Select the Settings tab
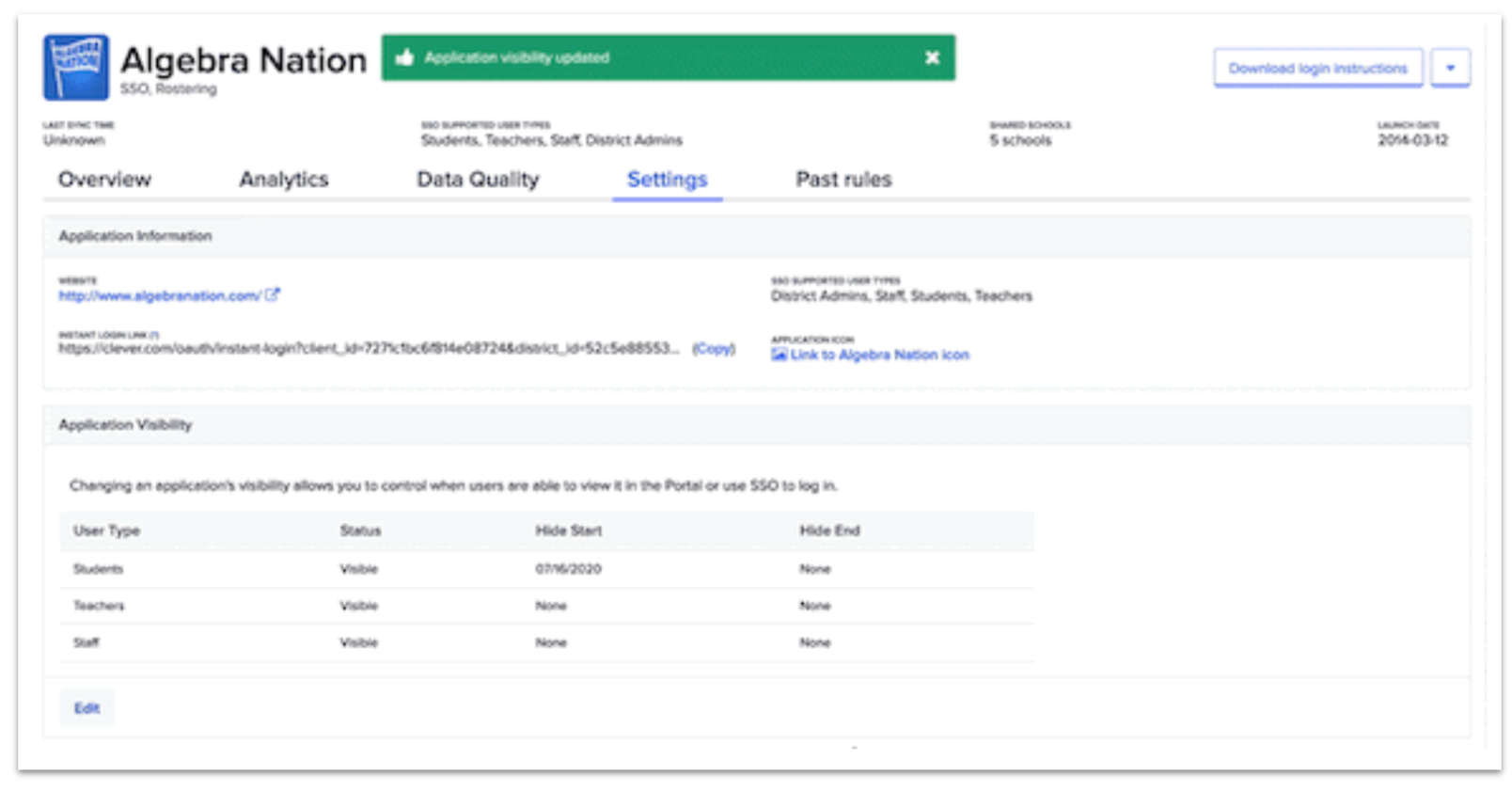 667,179
